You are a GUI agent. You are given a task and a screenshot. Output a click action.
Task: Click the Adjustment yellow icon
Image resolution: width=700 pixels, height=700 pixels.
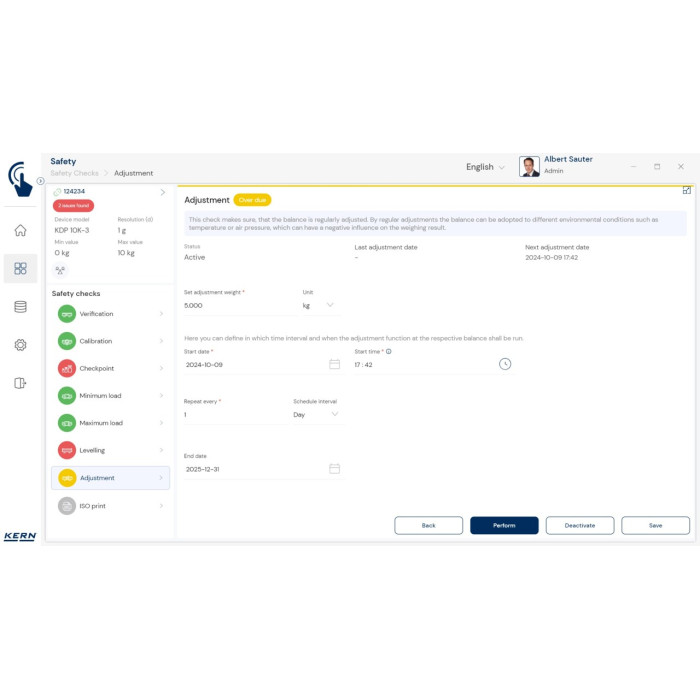point(67,478)
